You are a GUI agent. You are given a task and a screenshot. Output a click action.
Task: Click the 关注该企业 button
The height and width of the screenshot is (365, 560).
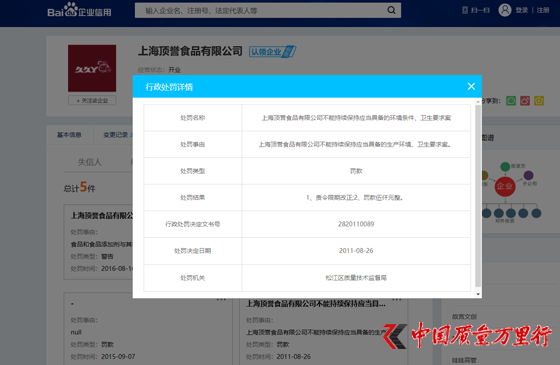[x=92, y=101]
